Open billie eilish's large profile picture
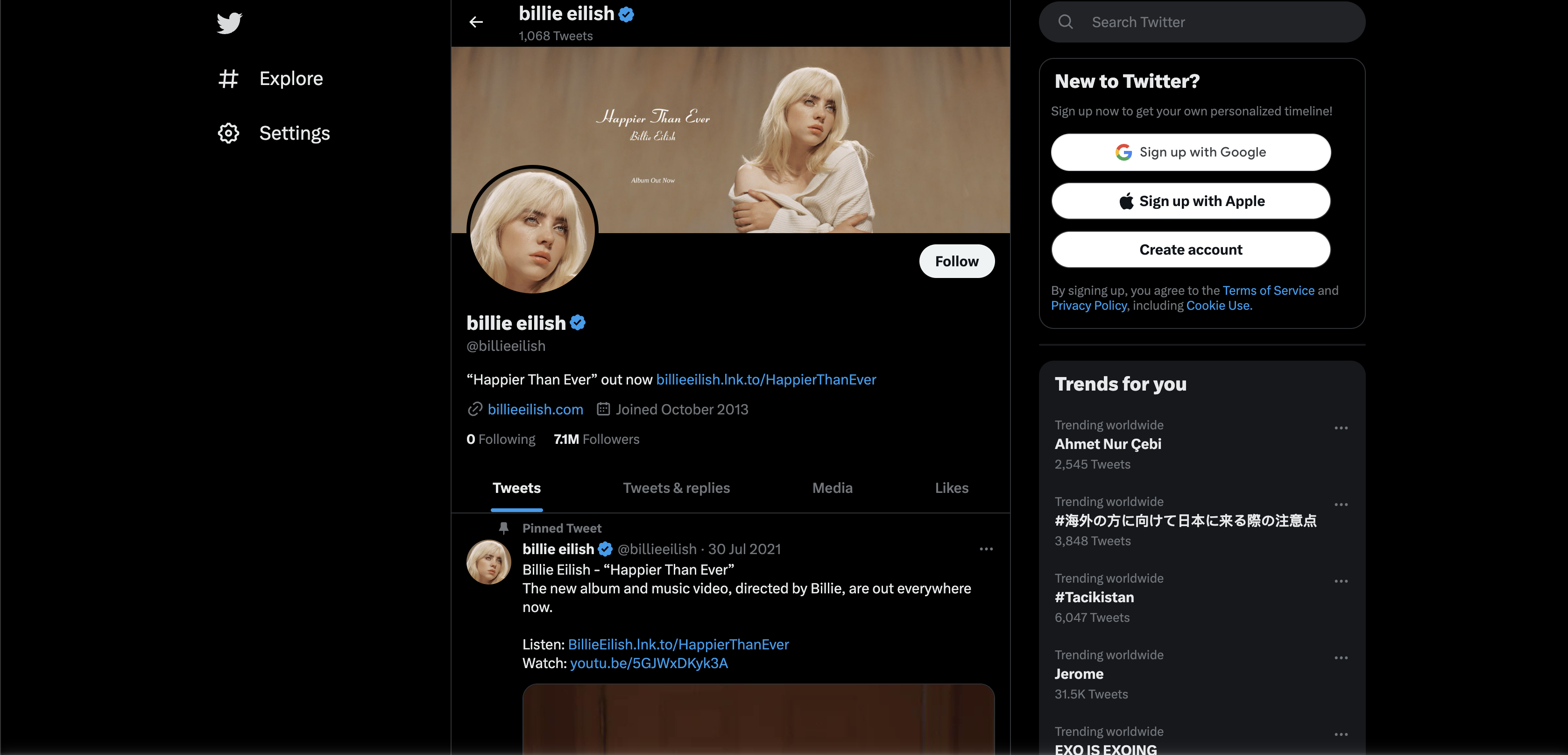Image resolution: width=1568 pixels, height=755 pixels. point(533,231)
